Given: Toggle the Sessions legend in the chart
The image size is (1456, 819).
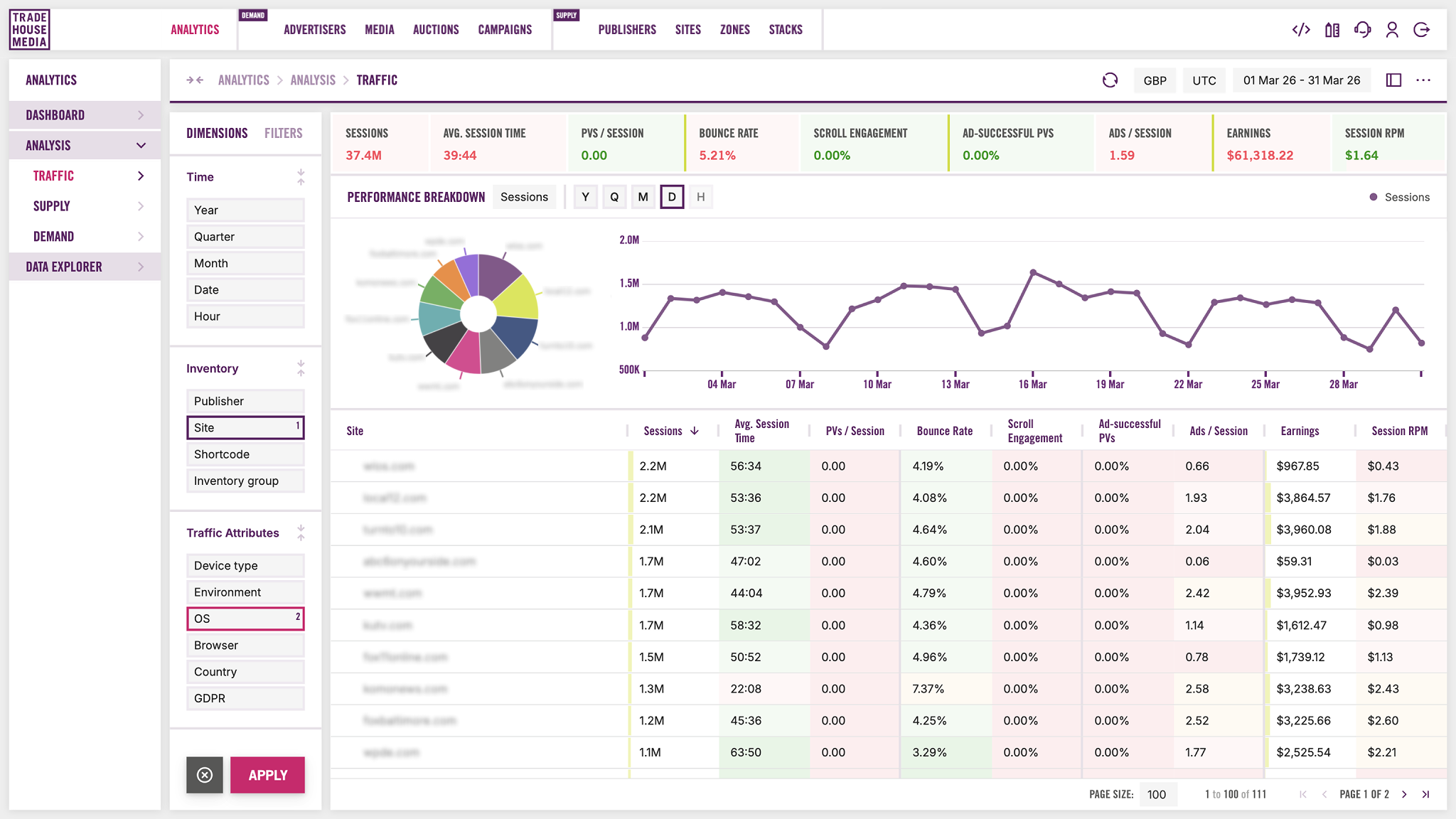Looking at the screenshot, I should 1399,197.
